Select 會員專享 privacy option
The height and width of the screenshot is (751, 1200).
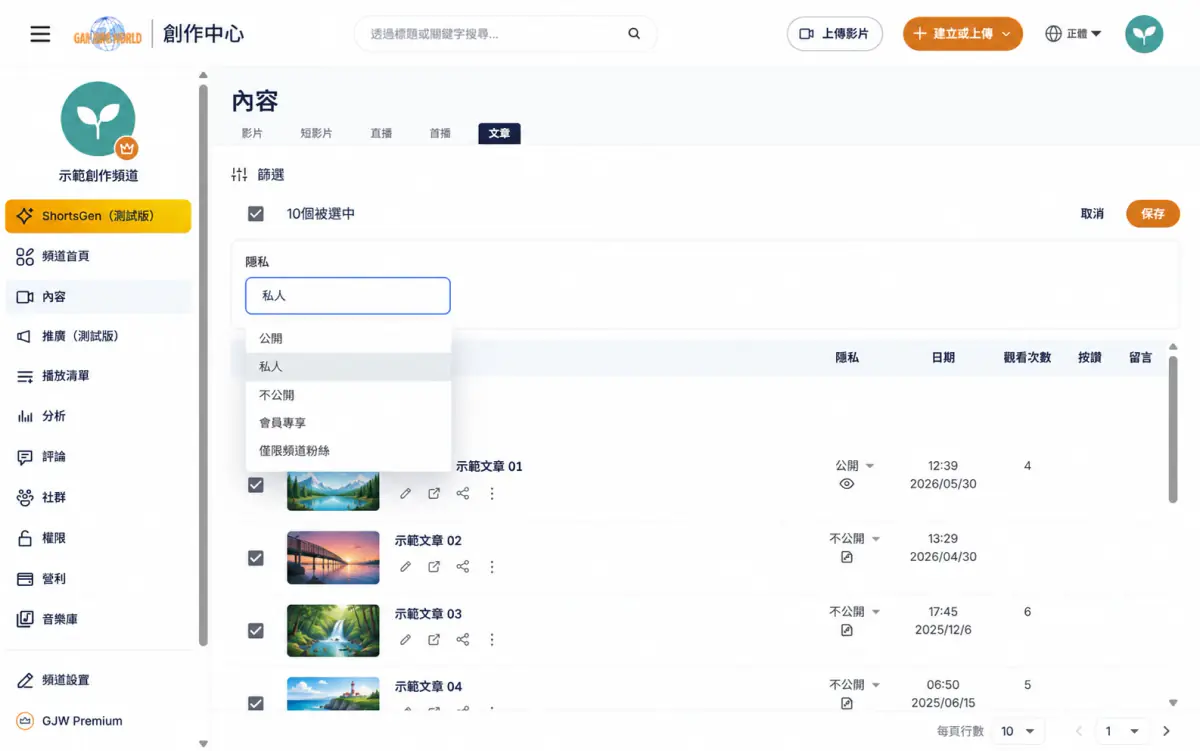click(348, 423)
